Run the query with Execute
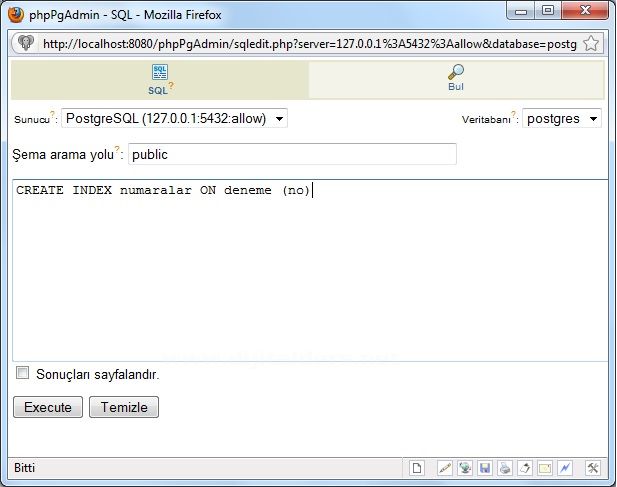Viewport: 617px width, 487px height. tap(48, 407)
